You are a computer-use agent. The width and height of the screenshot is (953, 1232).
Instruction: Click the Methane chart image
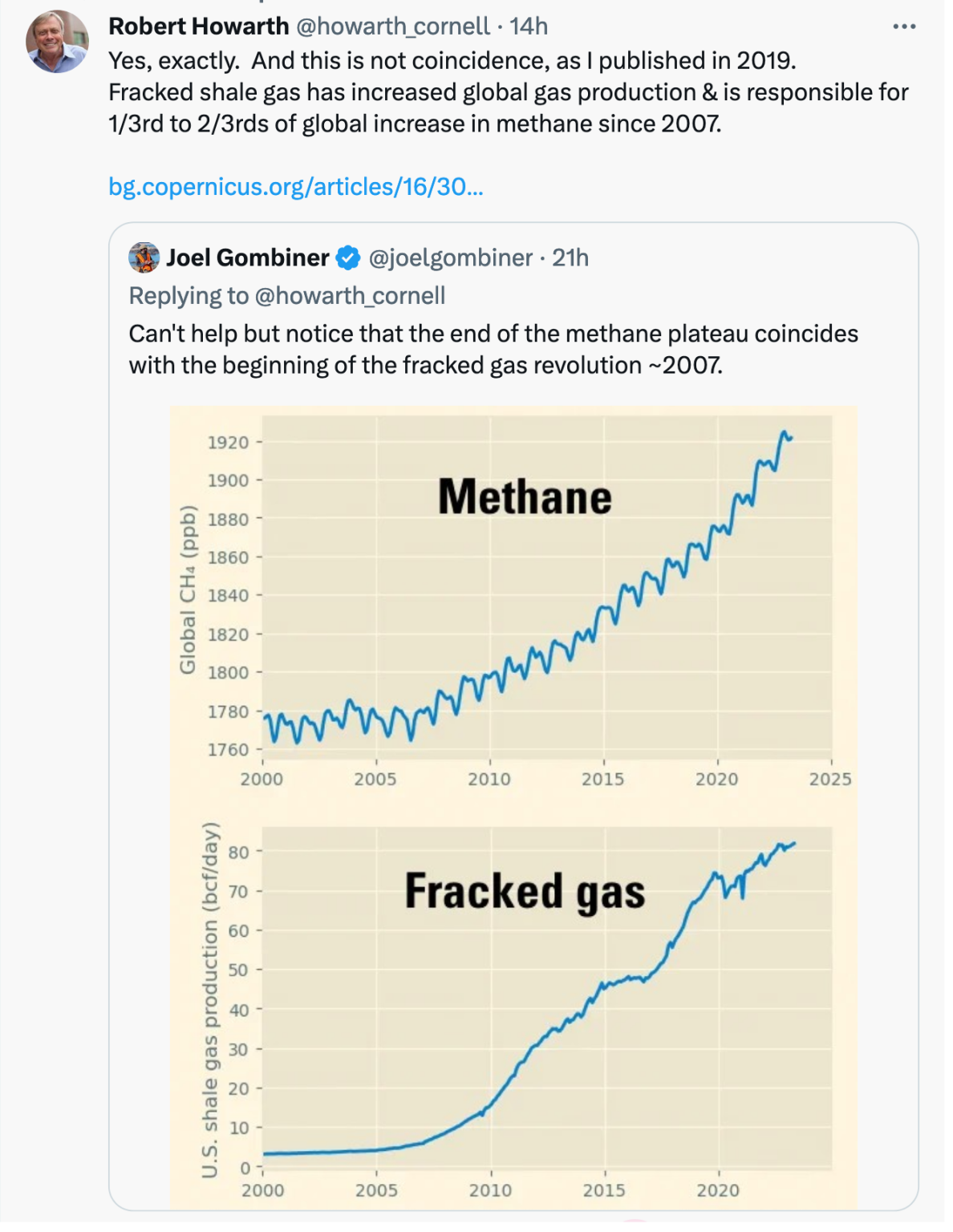(x=513, y=594)
